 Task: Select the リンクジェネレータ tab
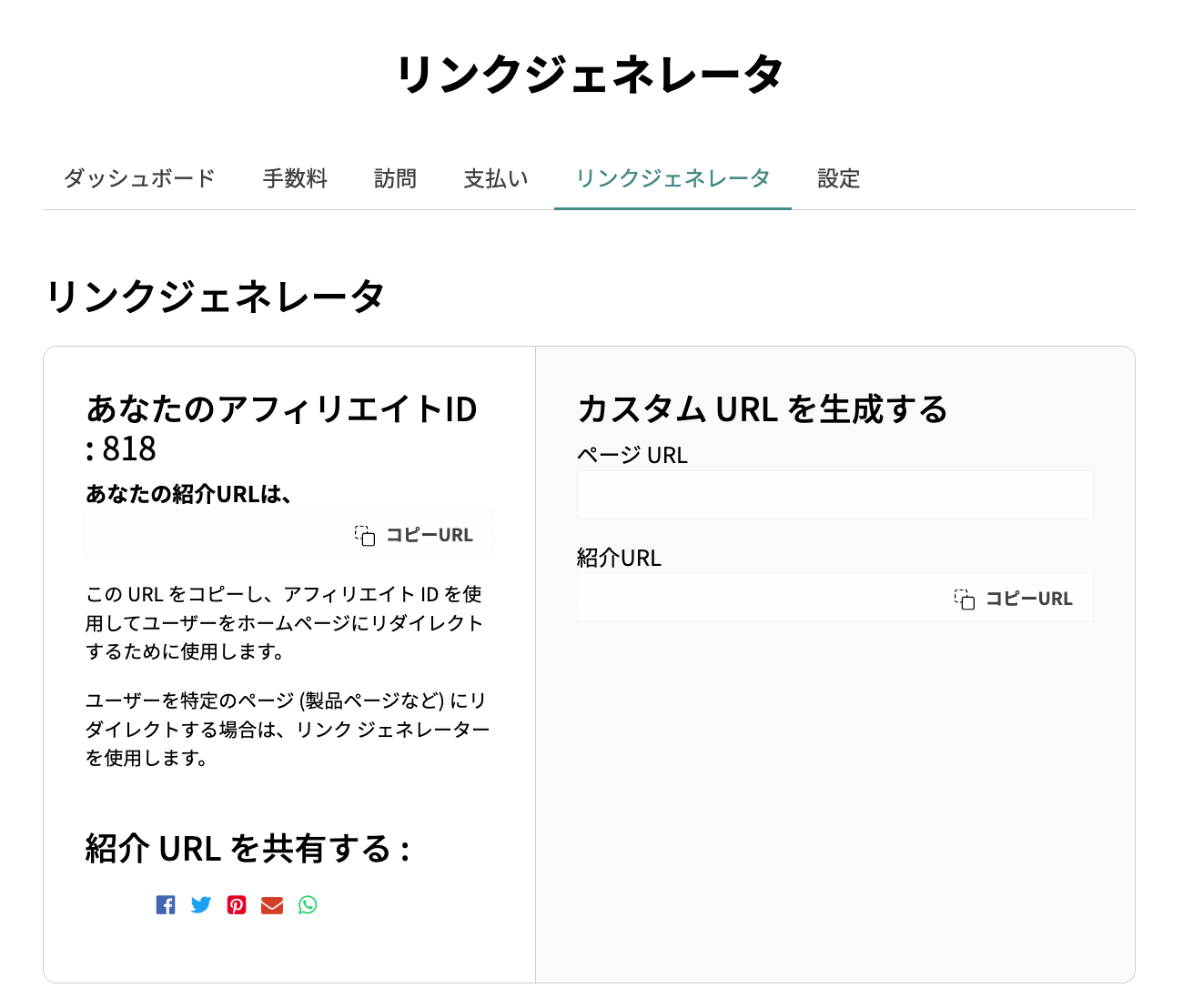click(x=672, y=178)
